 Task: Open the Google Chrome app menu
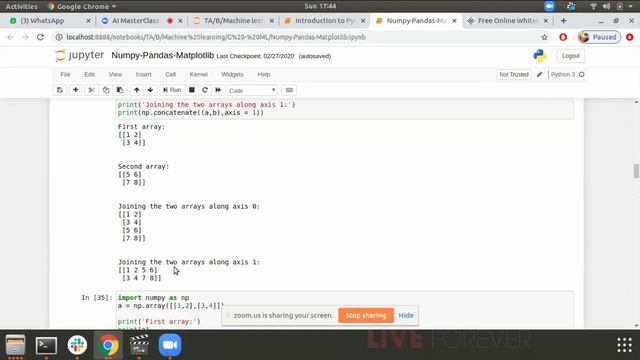click(x=82, y=6)
